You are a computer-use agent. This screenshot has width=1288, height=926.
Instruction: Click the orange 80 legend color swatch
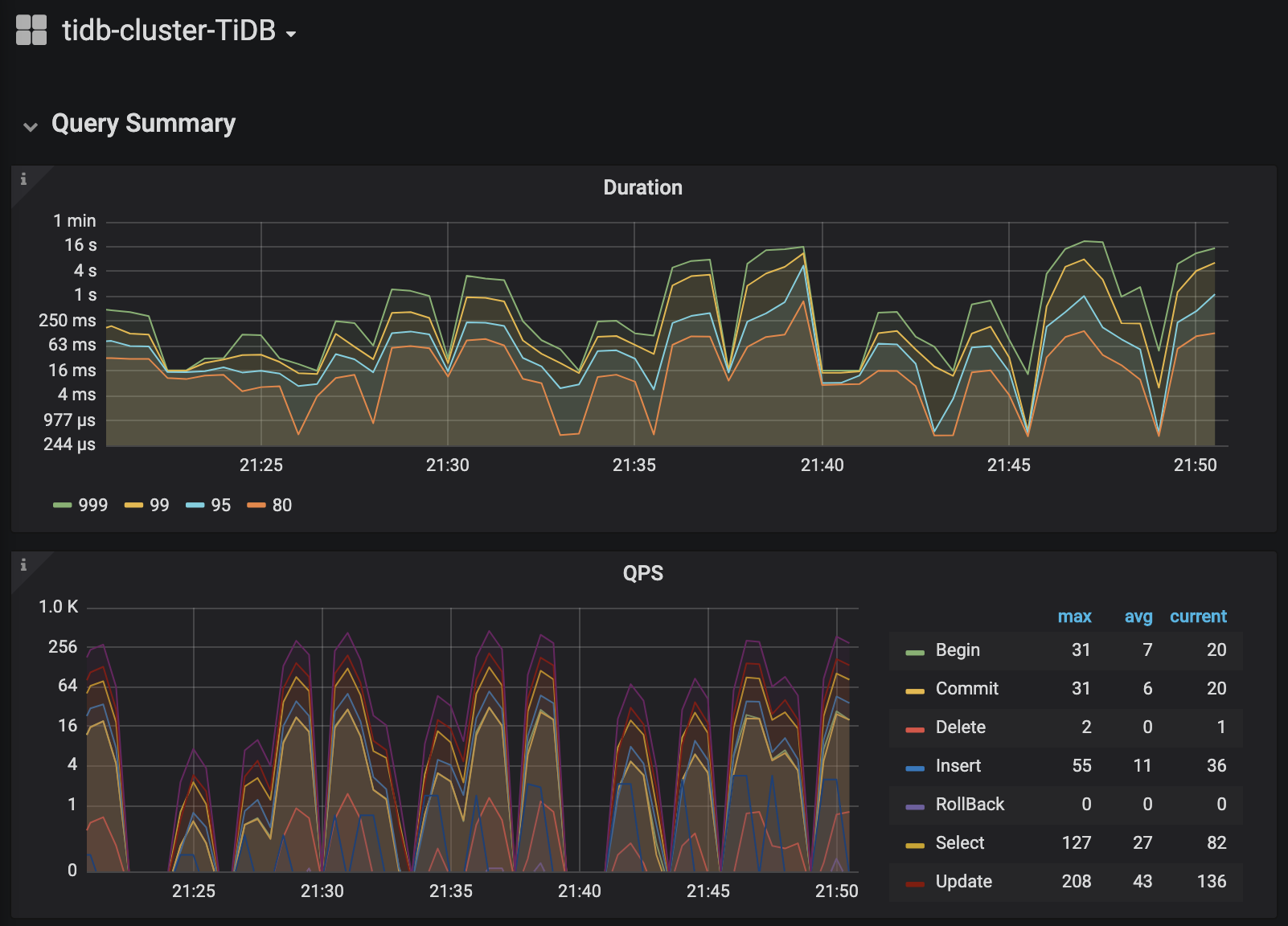point(256,505)
